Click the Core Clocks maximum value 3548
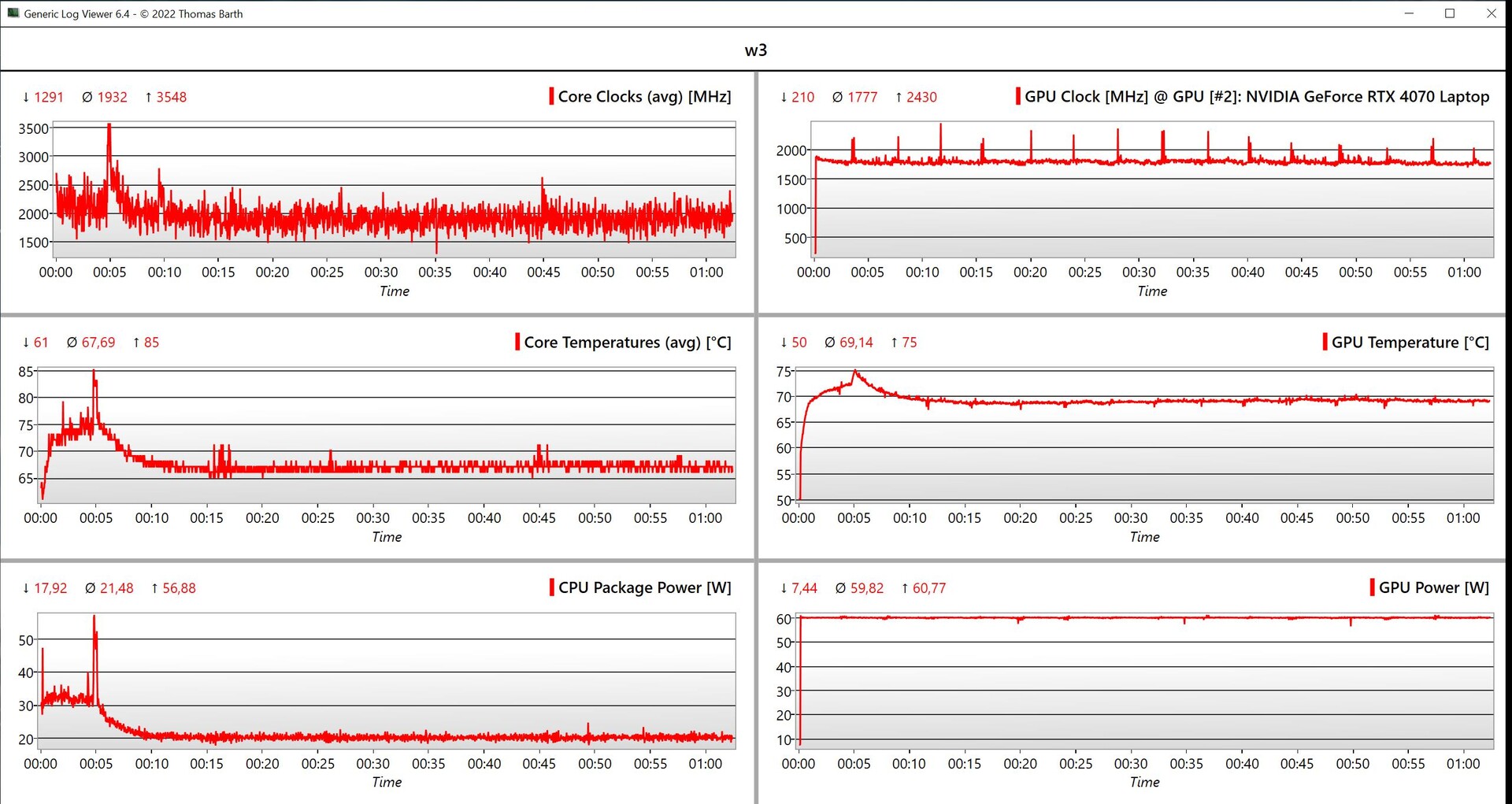 coord(171,97)
